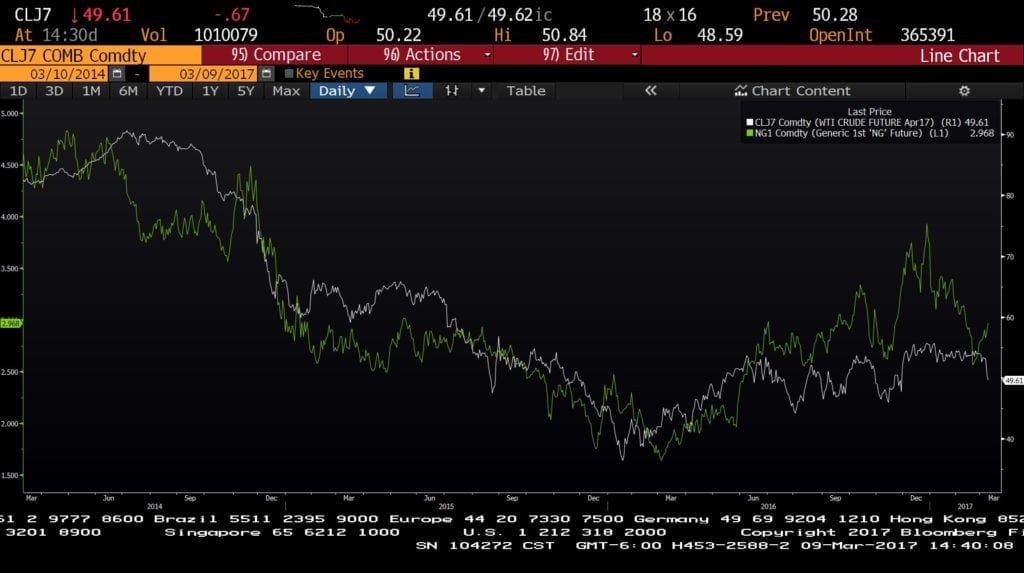Select CLJ7 Comdty WTI Crude legend entry
Image resolution: width=1024 pixels, height=573 pixels.
click(x=867, y=122)
